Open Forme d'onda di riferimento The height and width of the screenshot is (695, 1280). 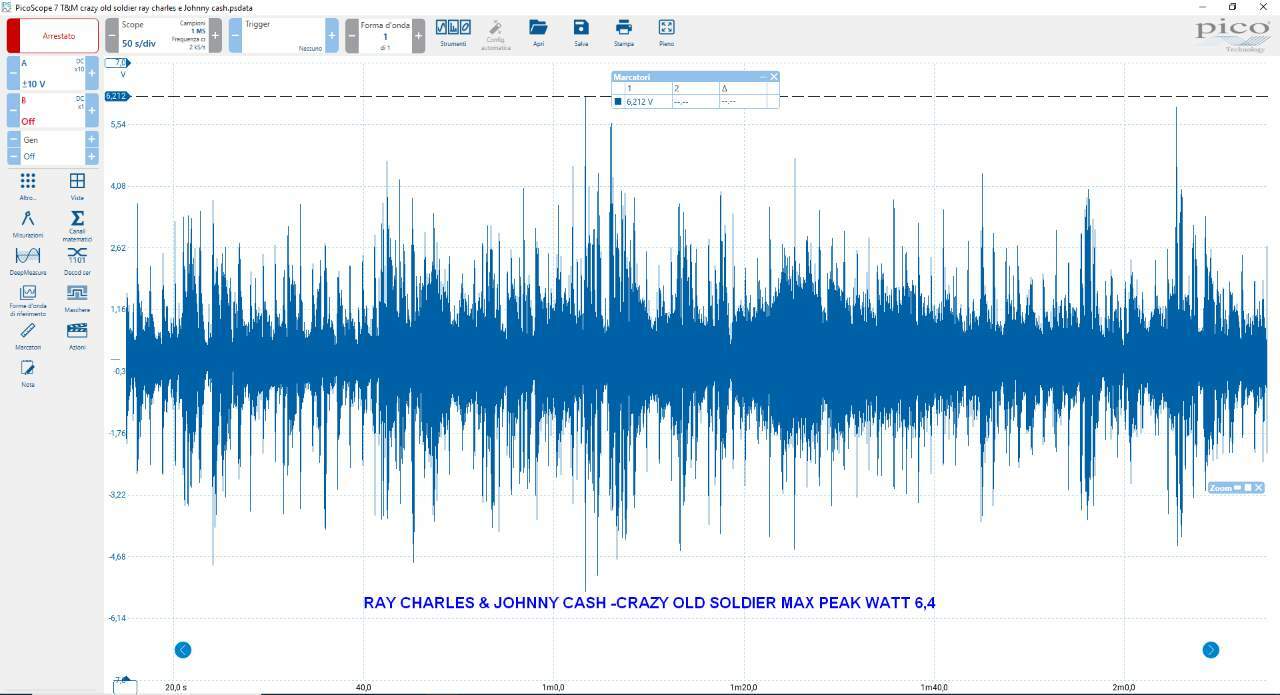click(x=28, y=299)
